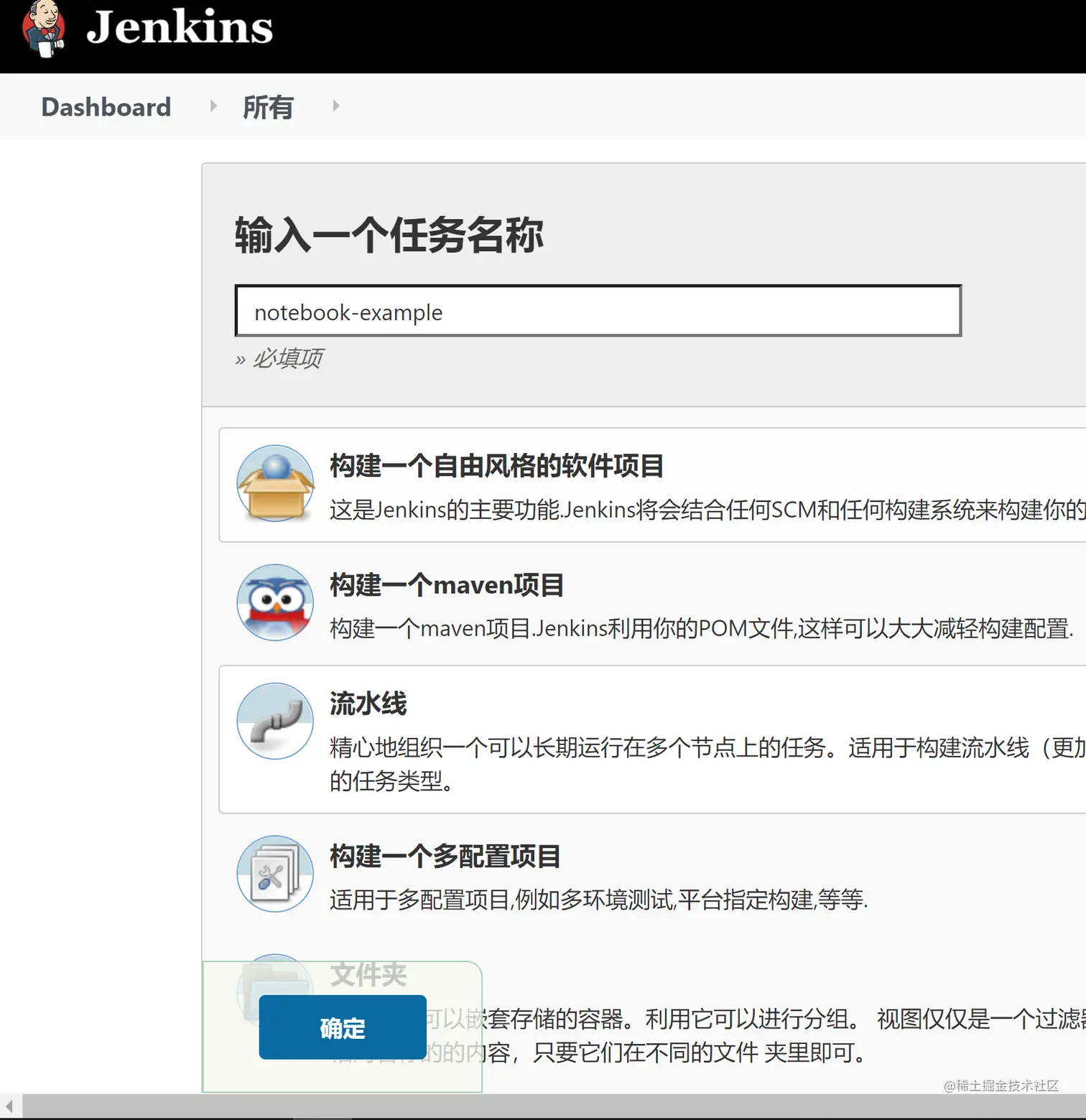The width and height of the screenshot is (1086, 1120).
Task: Click the multi-configuration description text
Action: (x=599, y=900)
